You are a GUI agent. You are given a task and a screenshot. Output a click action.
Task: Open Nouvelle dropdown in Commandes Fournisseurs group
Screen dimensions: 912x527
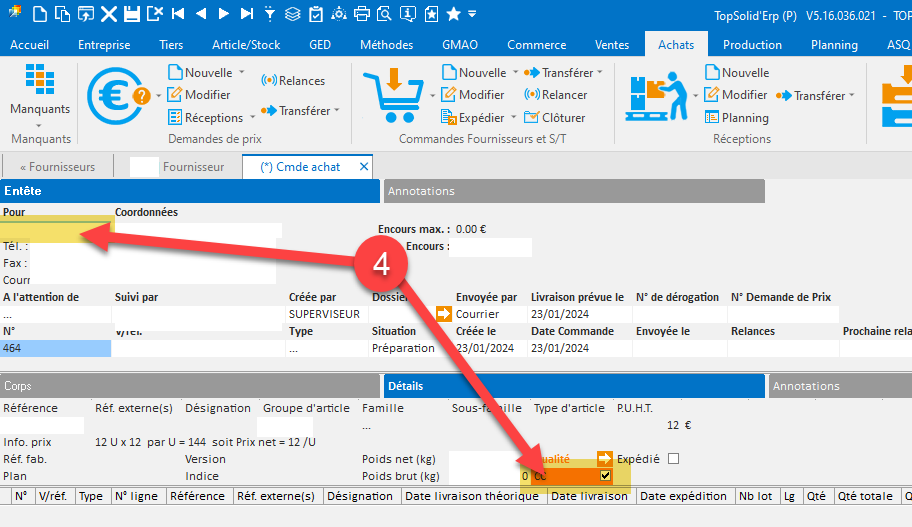[515, 72]
